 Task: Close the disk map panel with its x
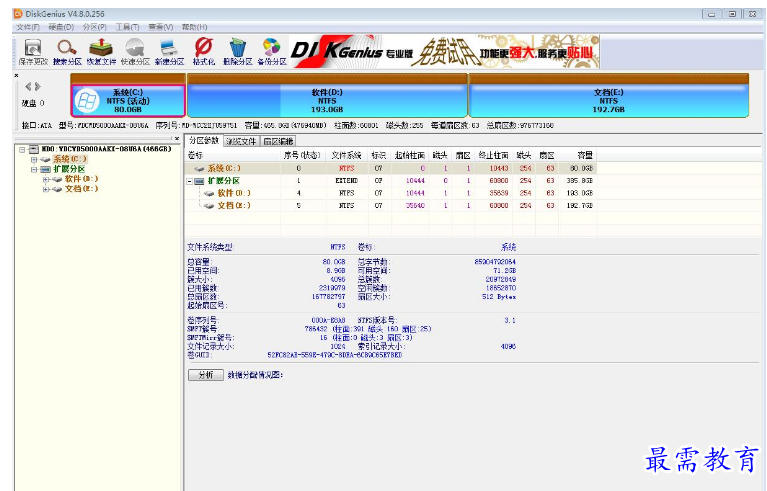pos(16,75)
